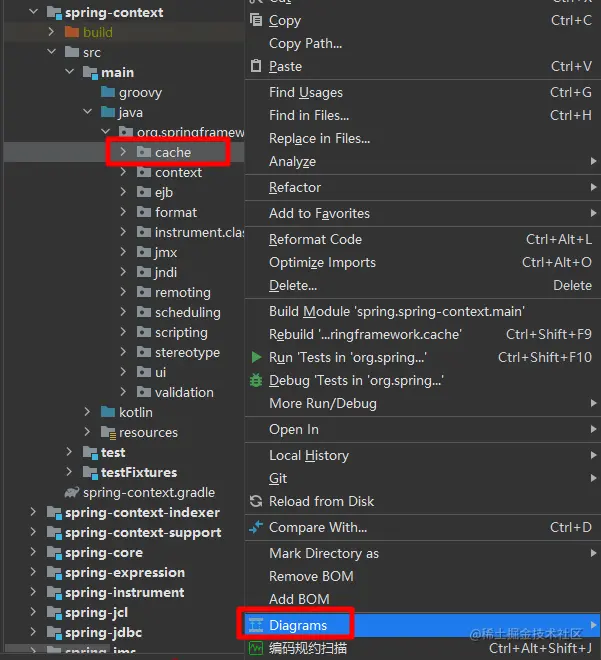The image size is (601, 660).
Task: Click the orange build folder icon
Action: [x=72, y=32]
